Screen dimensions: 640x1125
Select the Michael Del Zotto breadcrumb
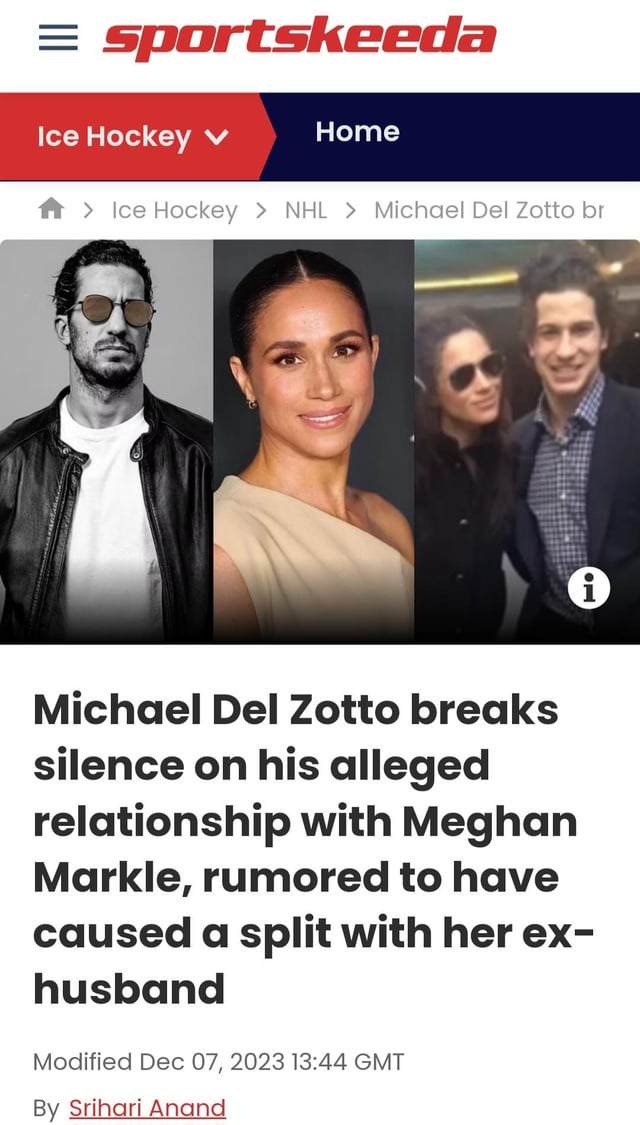pyautogui.click(x=489, y=210)
